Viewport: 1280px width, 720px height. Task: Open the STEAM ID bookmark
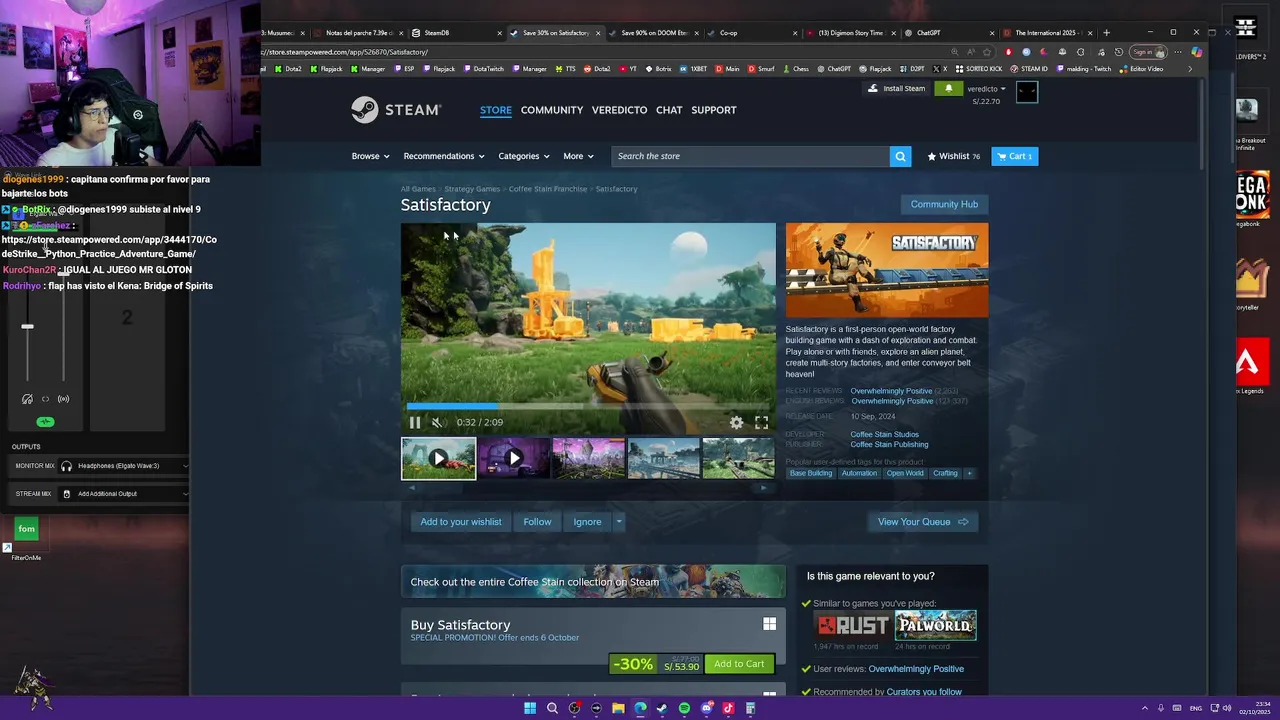click(x=1029, y=69)
